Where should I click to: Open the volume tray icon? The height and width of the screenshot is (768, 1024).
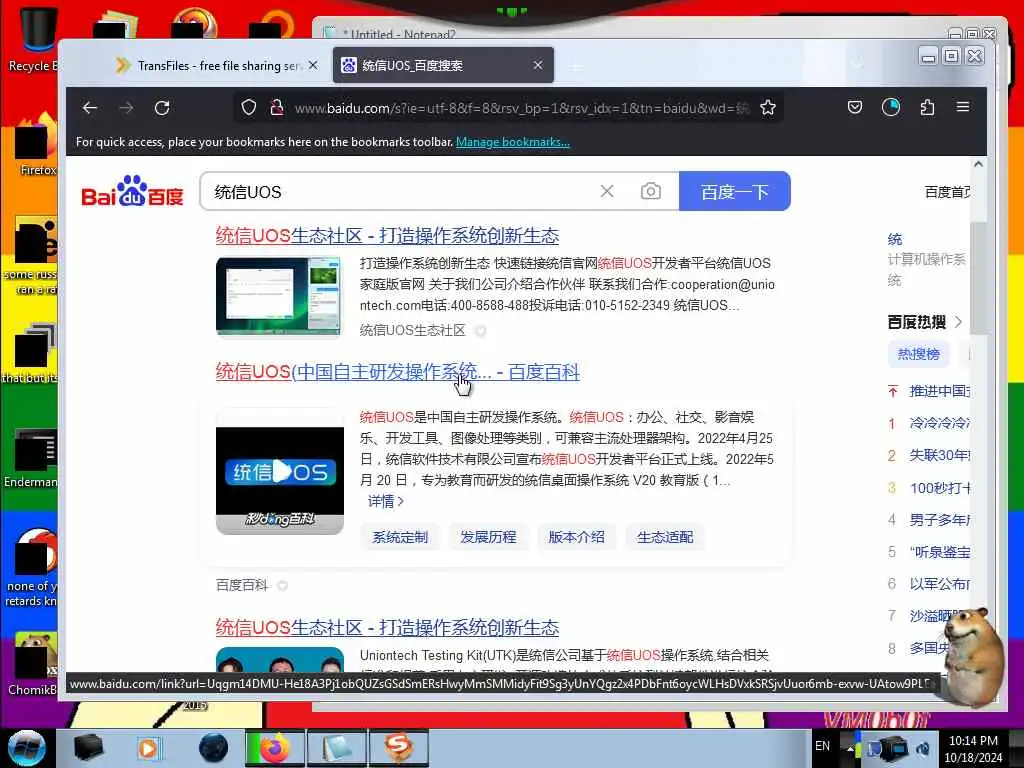(x=923, y=748)
